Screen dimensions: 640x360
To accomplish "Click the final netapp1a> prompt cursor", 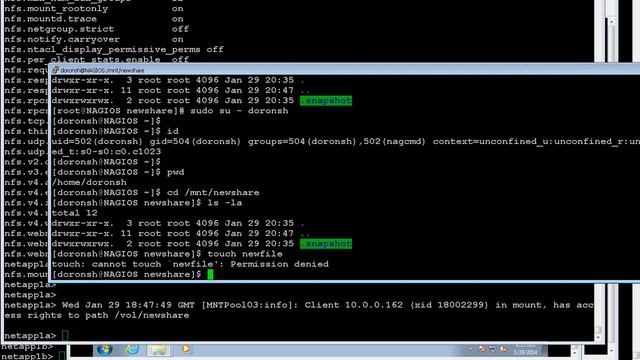I will (65, 336).
